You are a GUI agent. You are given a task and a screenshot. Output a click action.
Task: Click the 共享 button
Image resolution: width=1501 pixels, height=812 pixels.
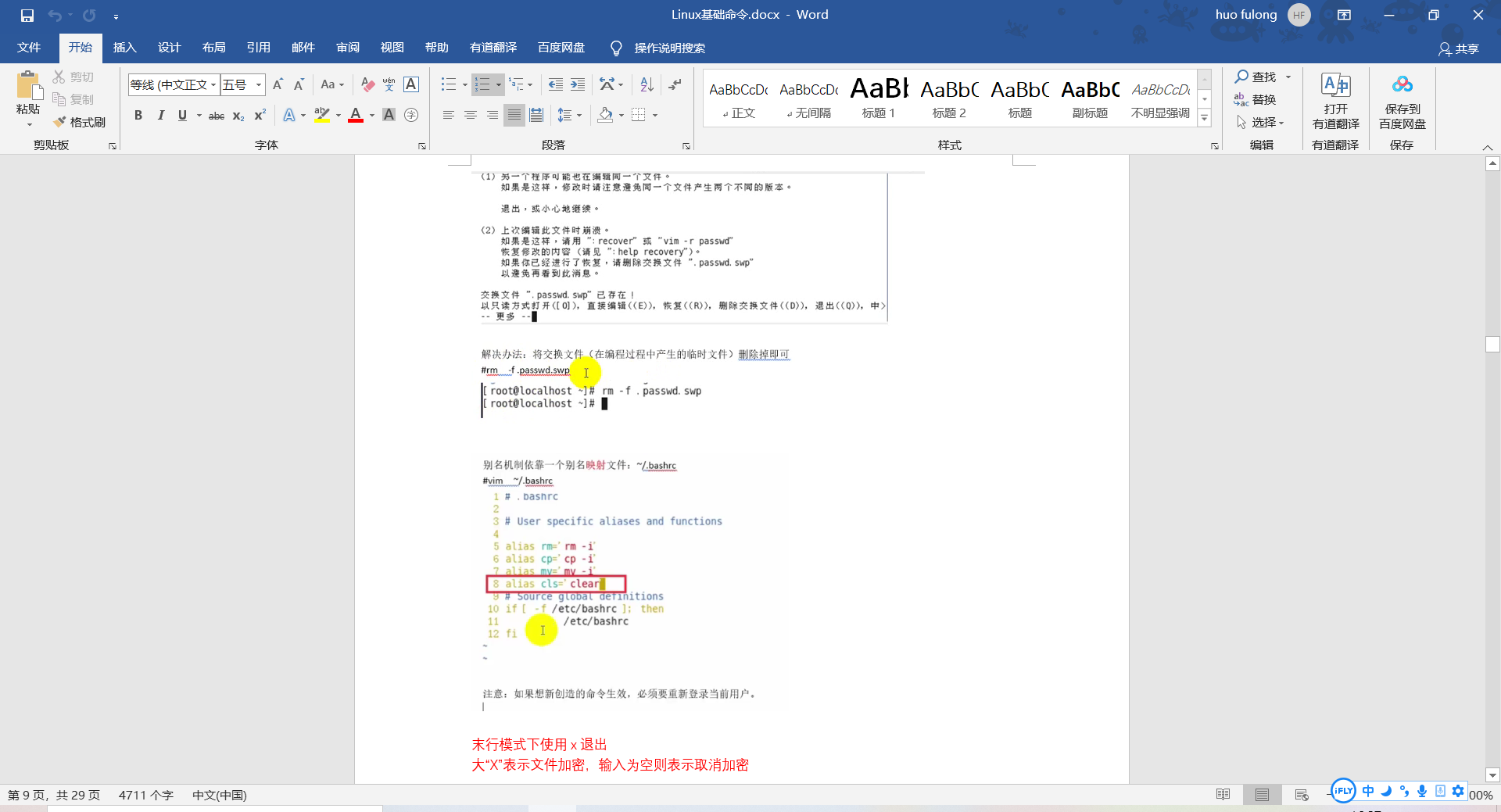1460,48
